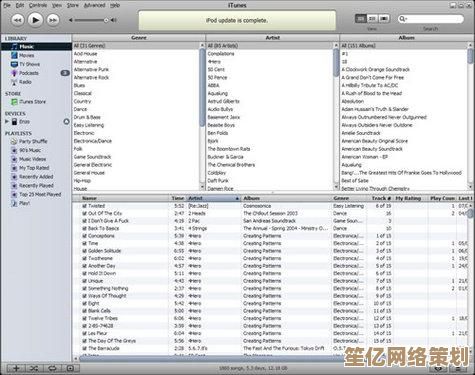Uncheck the Twisted song checkbox
Screen dimensions: 475x375
[85, 206]
